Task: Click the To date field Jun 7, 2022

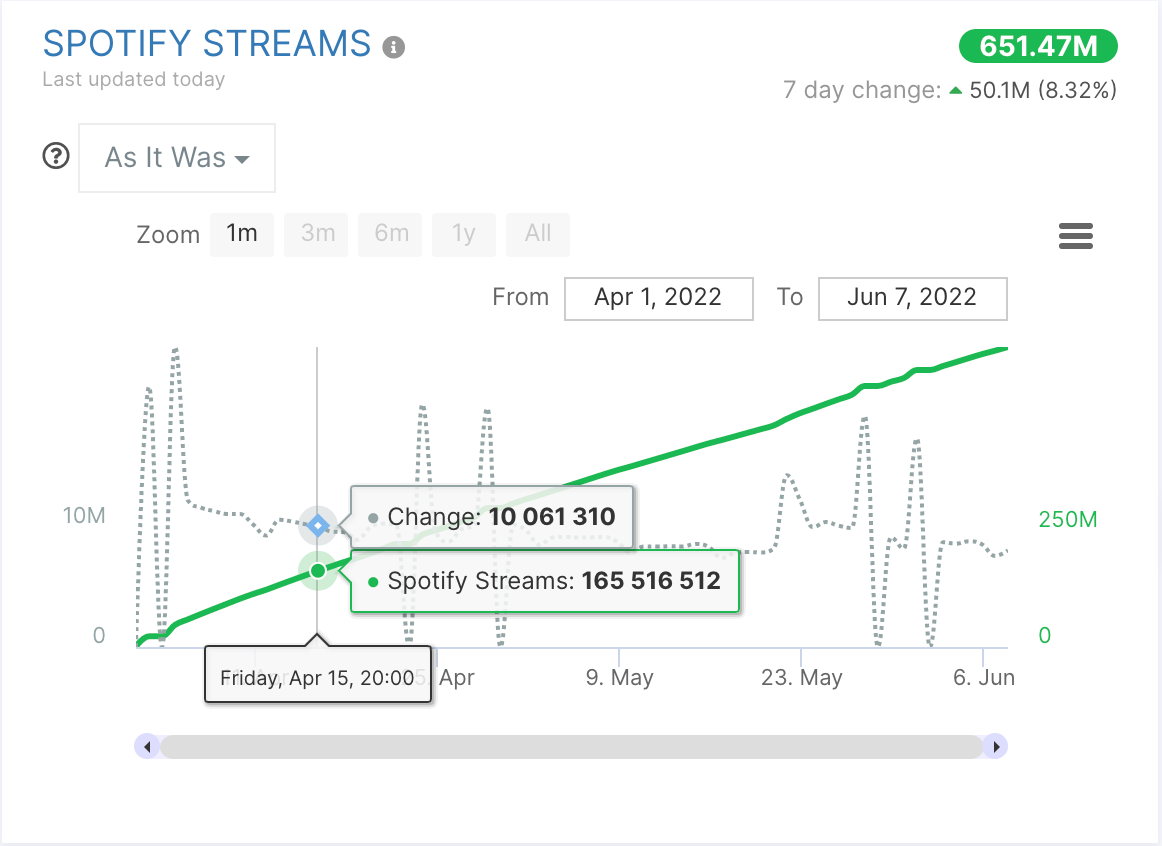Action: [912, 298]
